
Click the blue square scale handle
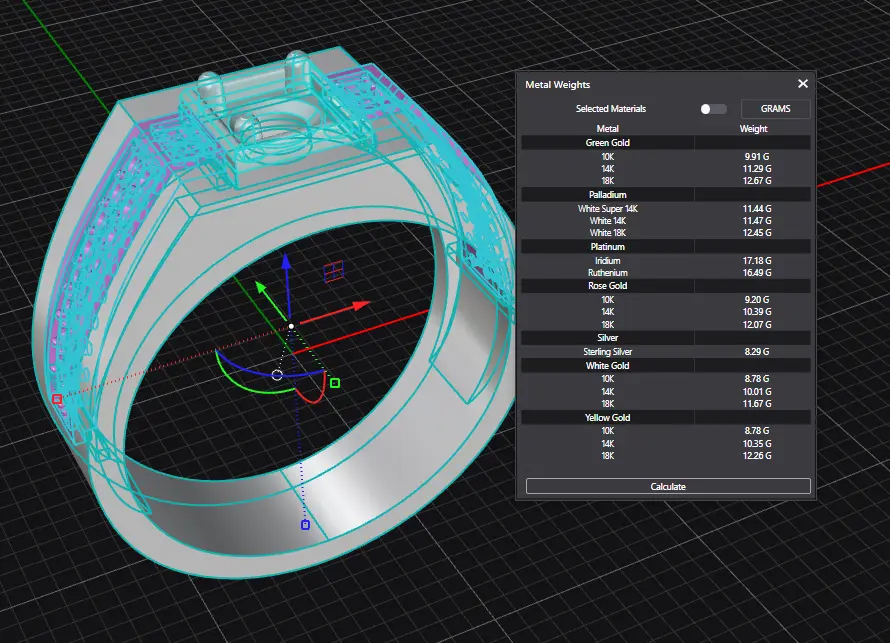305,524
